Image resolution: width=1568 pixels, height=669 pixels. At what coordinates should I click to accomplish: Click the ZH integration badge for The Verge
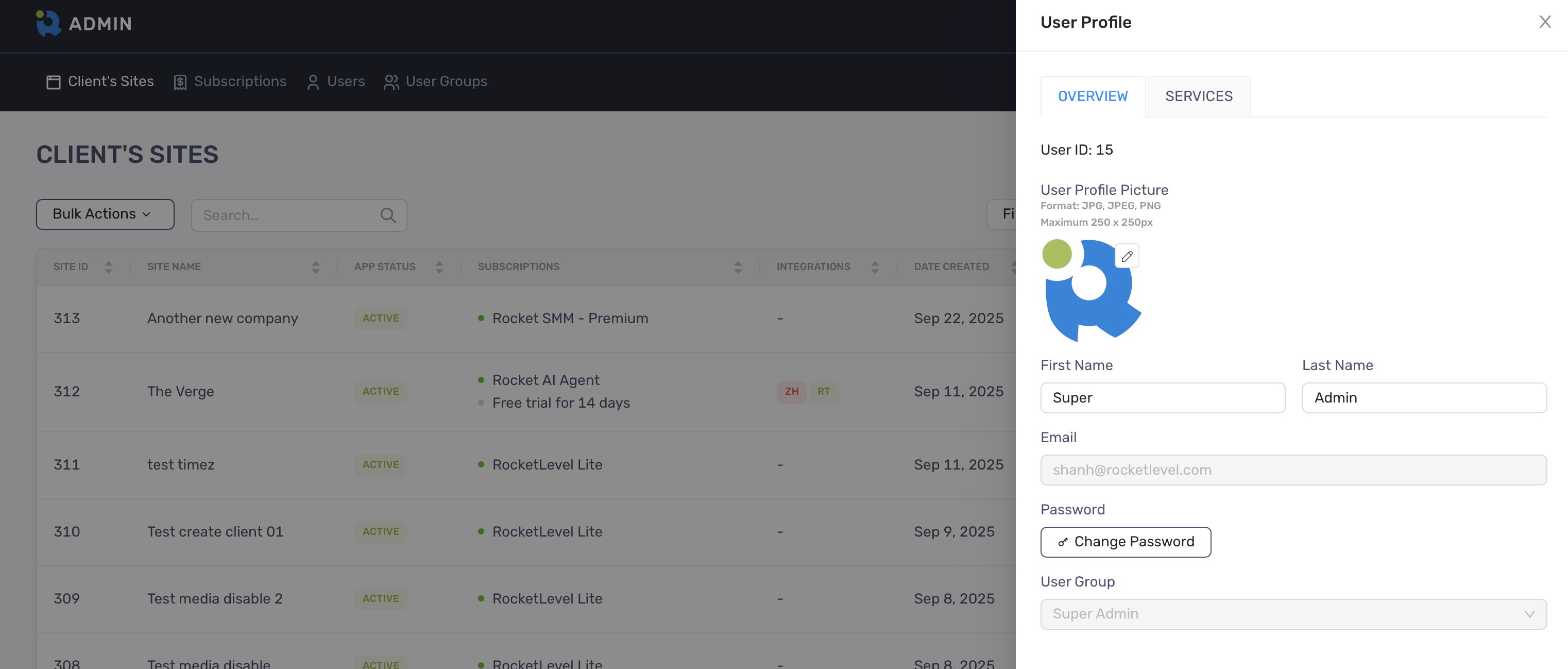point(791,392)
